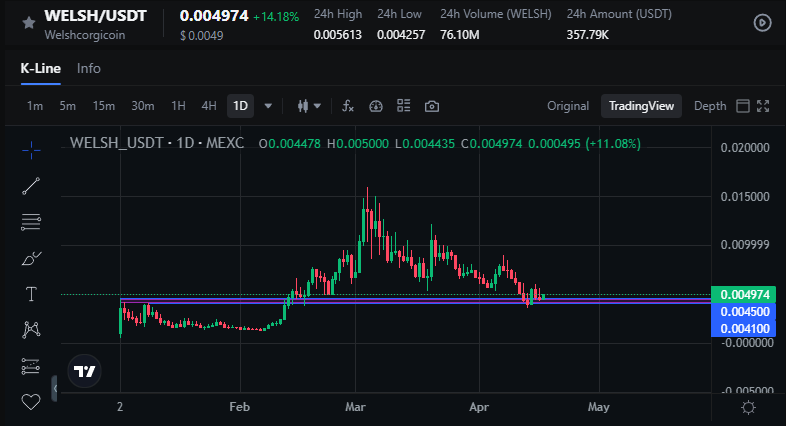This screenshot has height=426, width=786.
Task: Select the 15m timeframe
Action: (x=103, y=106)
